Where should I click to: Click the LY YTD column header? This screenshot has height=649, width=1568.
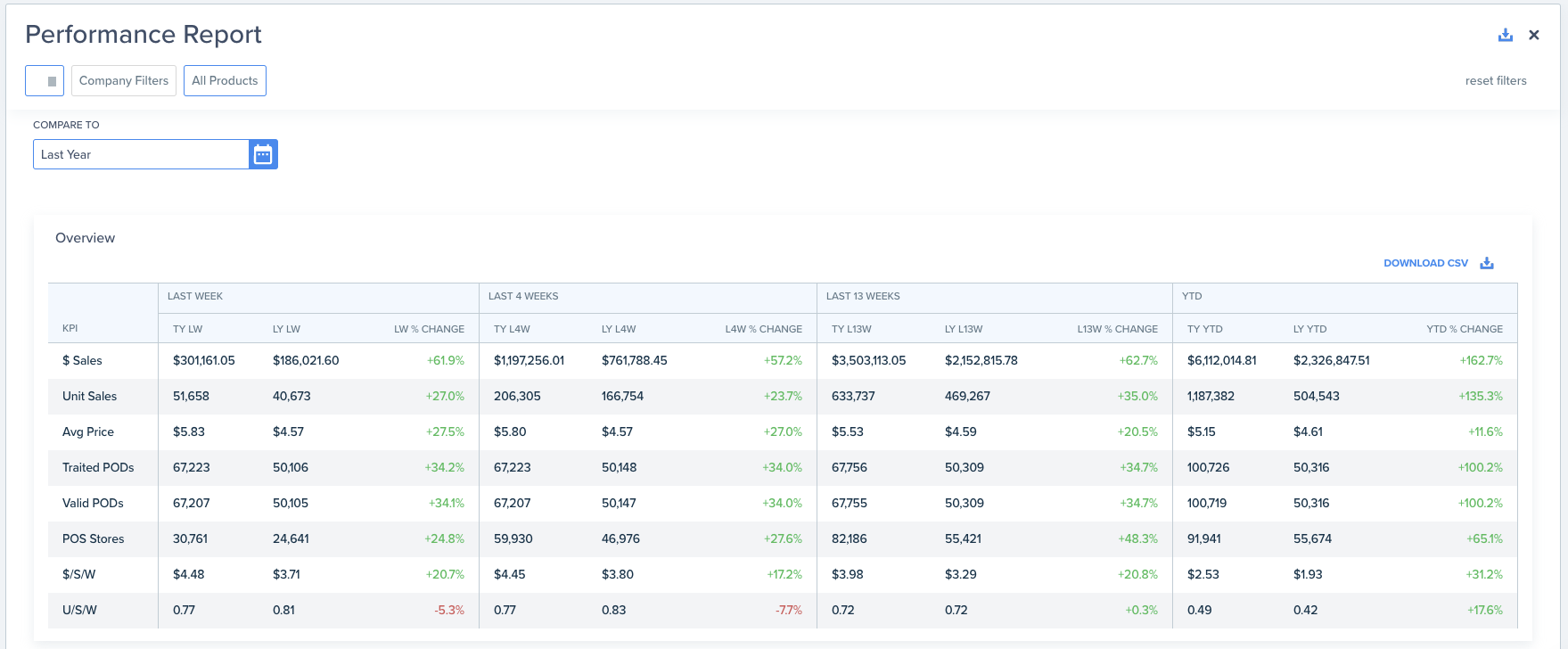tap(1310, 329)
